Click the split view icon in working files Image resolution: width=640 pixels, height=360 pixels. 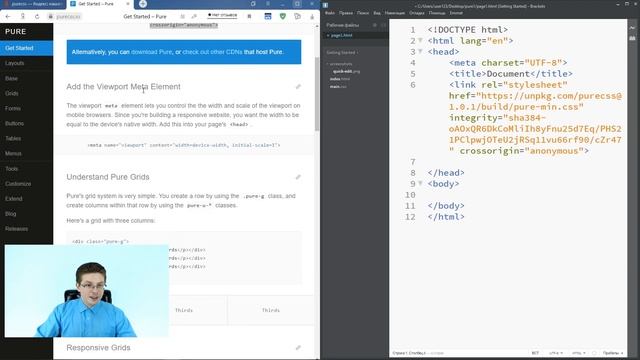383,25
